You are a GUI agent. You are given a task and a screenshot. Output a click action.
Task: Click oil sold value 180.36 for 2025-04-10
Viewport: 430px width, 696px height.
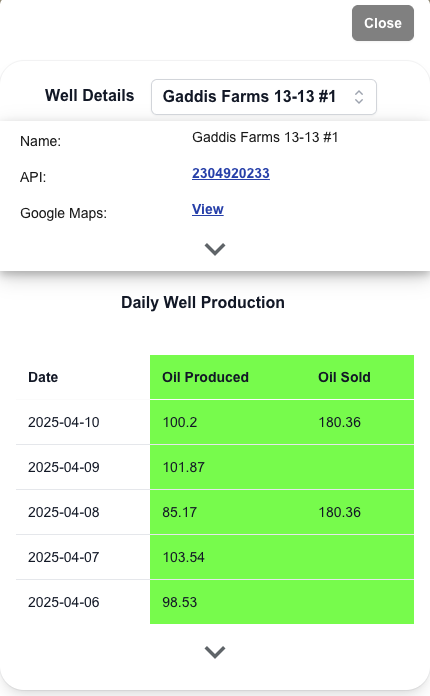(x=339, y=422)
